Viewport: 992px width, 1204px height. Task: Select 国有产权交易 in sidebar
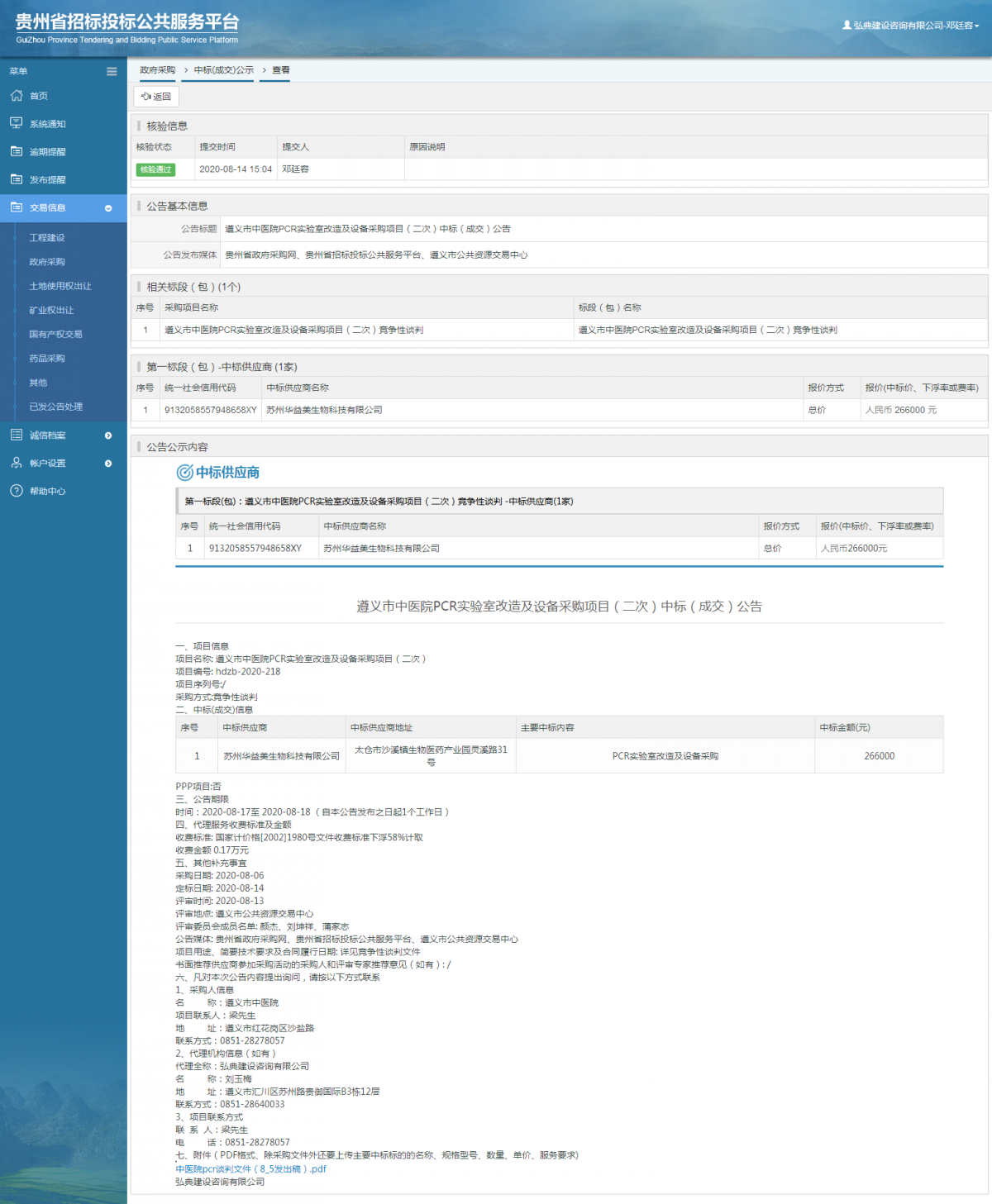55,334
